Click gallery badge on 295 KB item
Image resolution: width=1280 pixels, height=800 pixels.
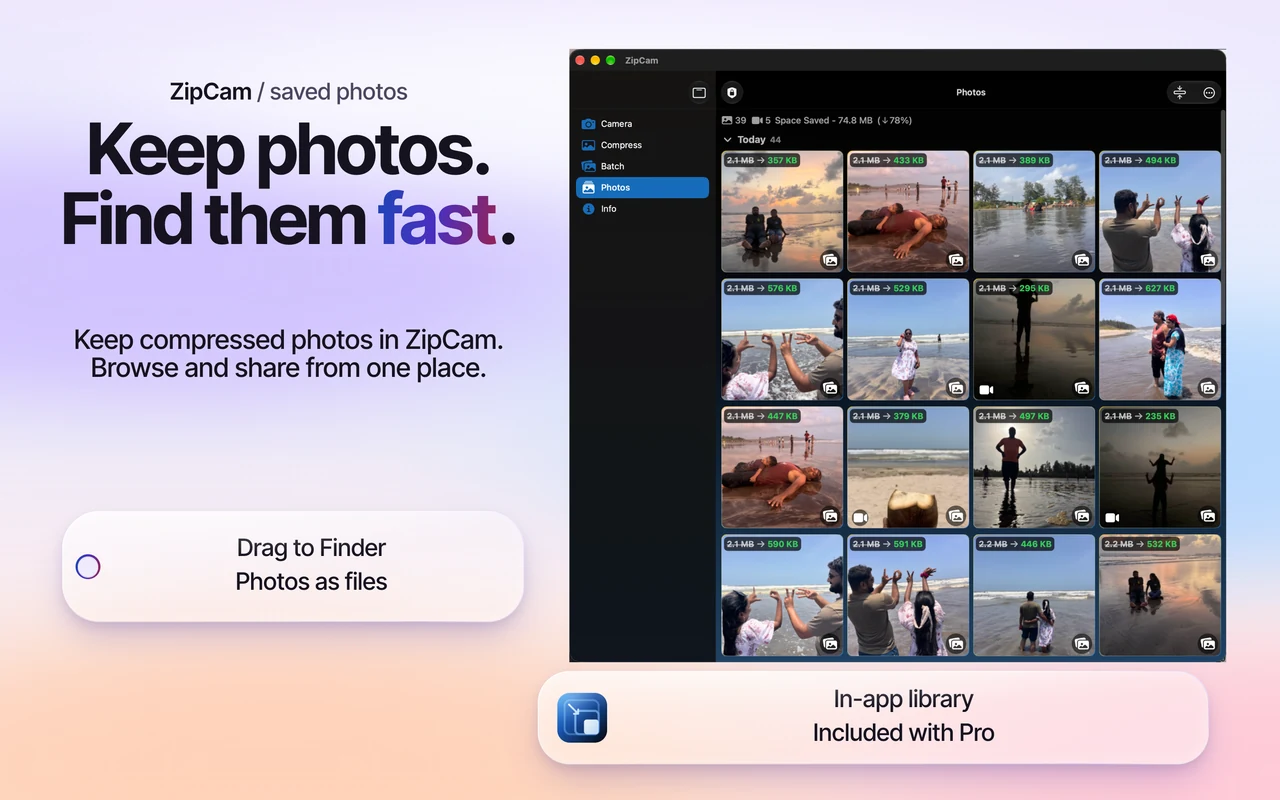coord(1082,388)
